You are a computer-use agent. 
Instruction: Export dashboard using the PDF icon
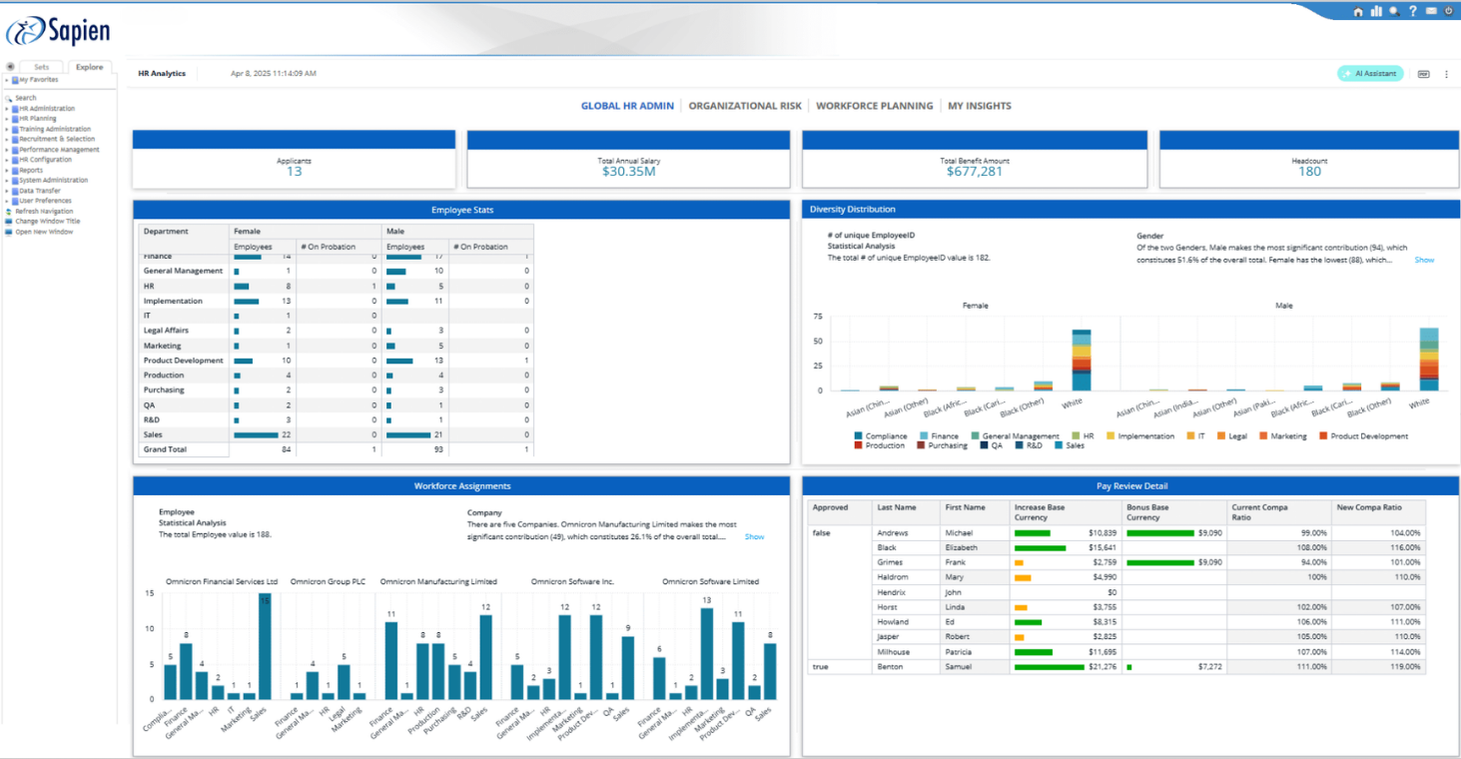coord(1423,74)
